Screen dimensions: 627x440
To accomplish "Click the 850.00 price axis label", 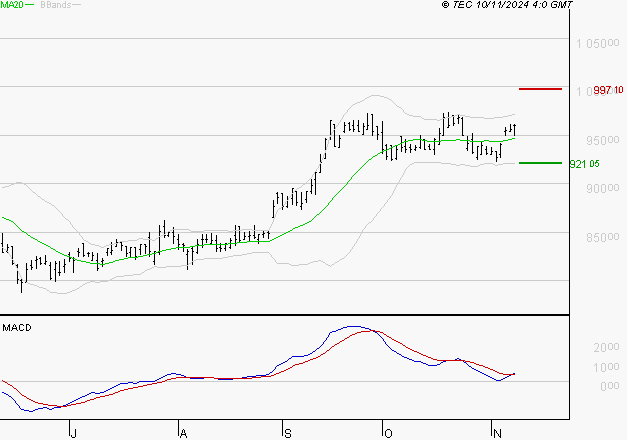I will 603,237.
